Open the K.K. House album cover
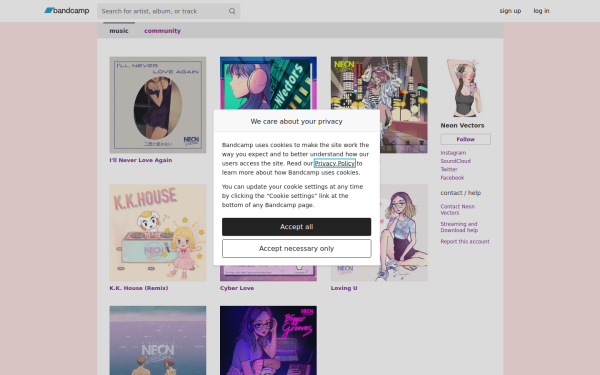The image size is (600, 375). 158,233
